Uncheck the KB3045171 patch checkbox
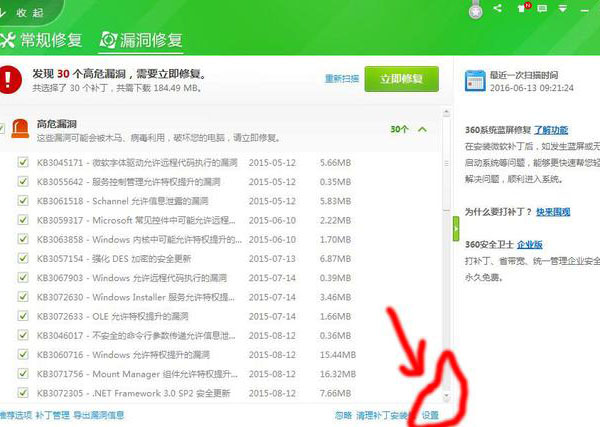The height and width of the screenshot is (427, 600). click(x=23, y=162)
